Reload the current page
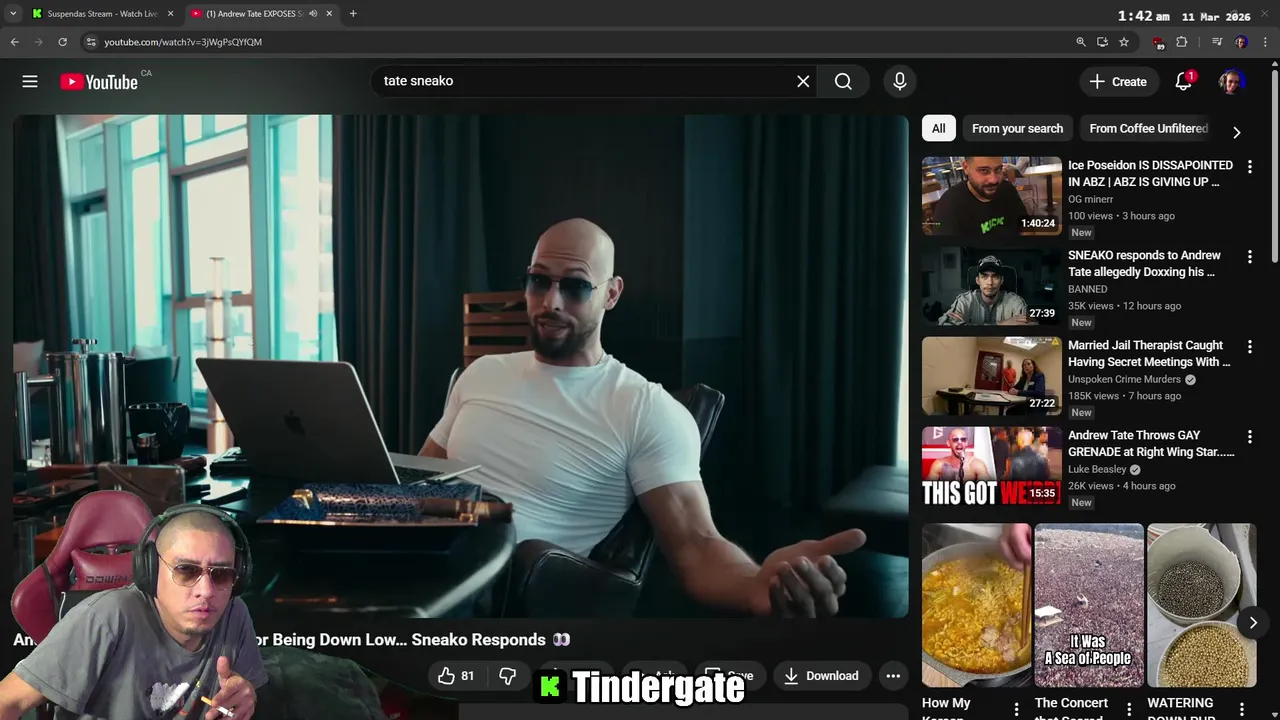The height and width of the screenshot is (720, 1280). pyautogui.click(x=62, y=42)
